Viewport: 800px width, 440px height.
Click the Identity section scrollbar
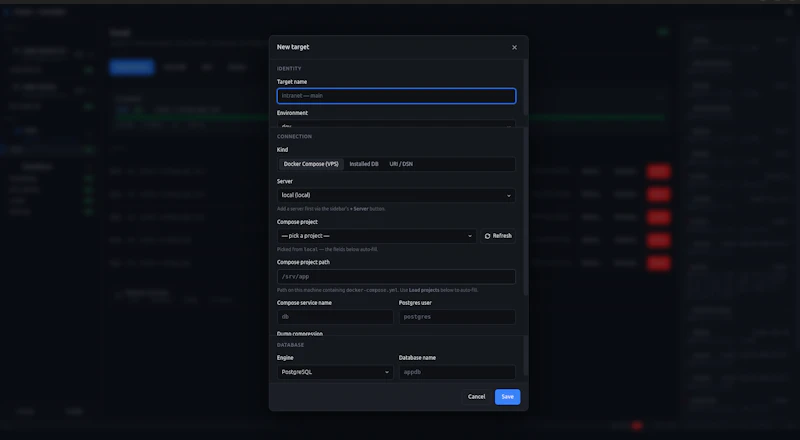click(526, 88)
